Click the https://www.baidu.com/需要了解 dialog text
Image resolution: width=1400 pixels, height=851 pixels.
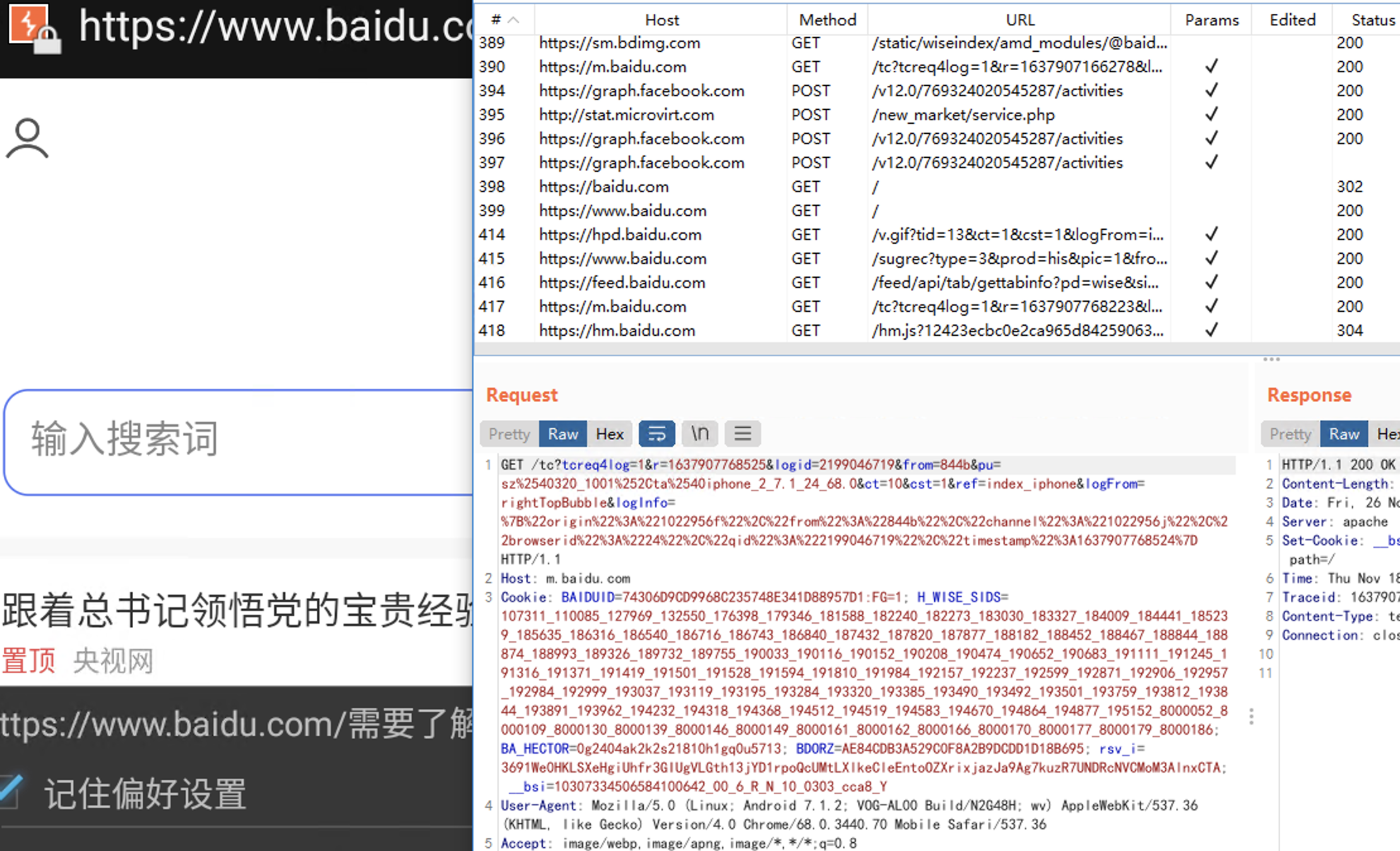pos(237,723)
